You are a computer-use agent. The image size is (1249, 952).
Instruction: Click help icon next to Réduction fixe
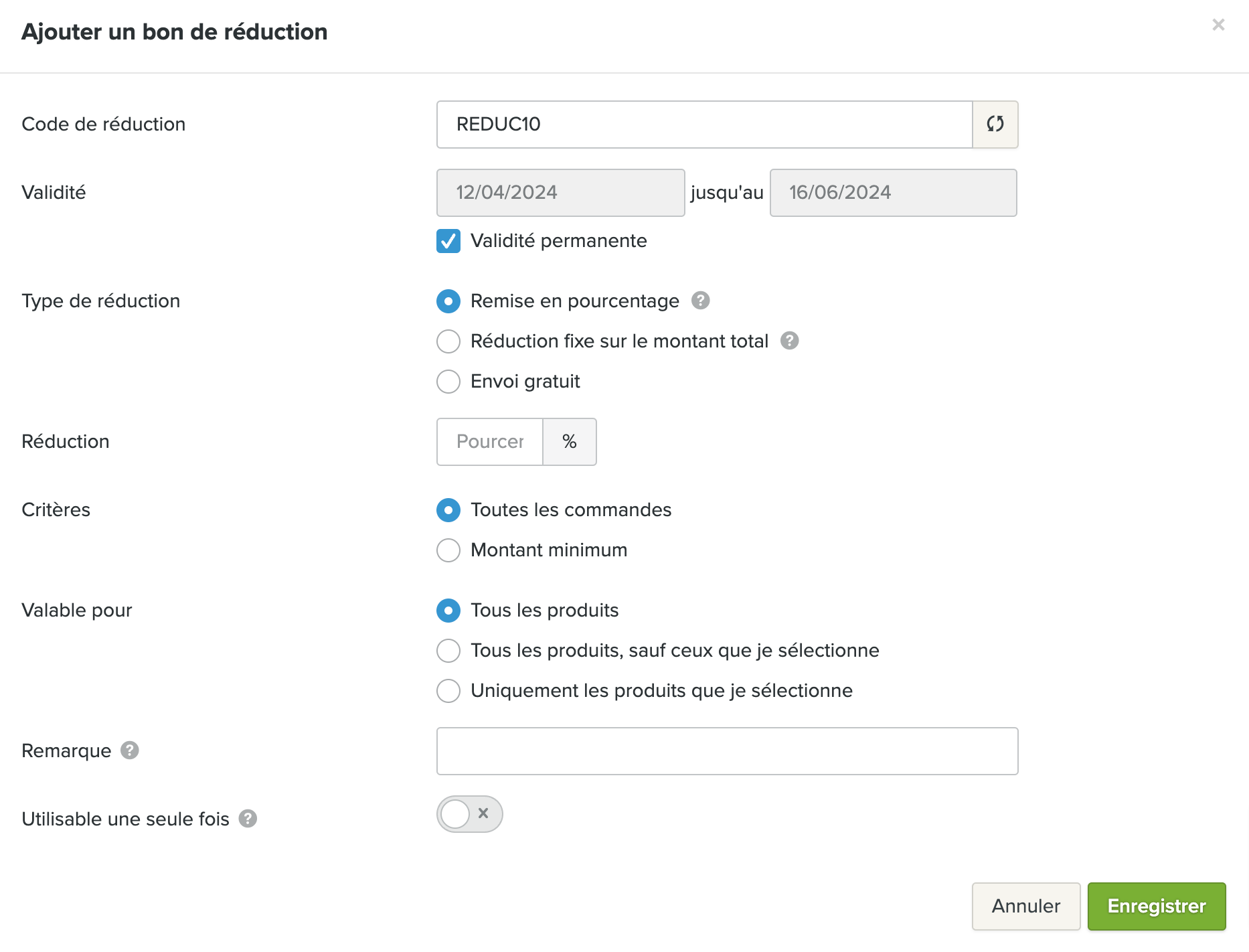pos(790,341)
